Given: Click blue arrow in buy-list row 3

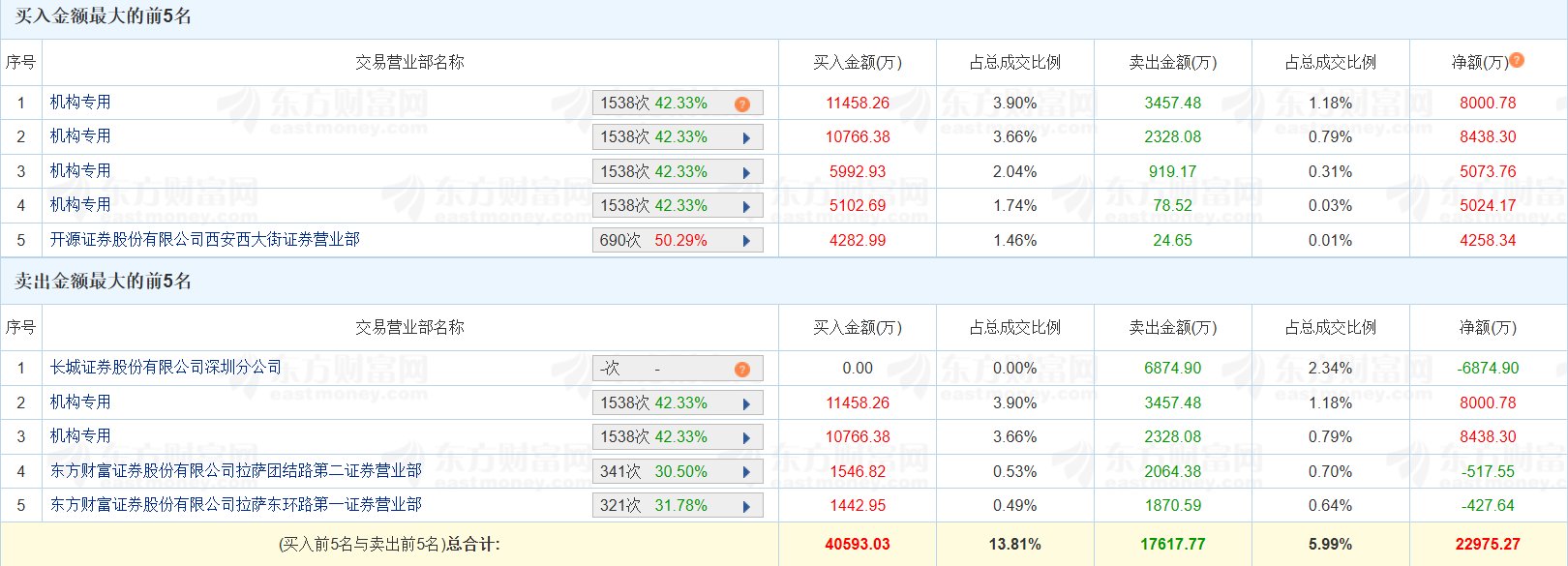Looking at the screenshot, I should point(746,172).
